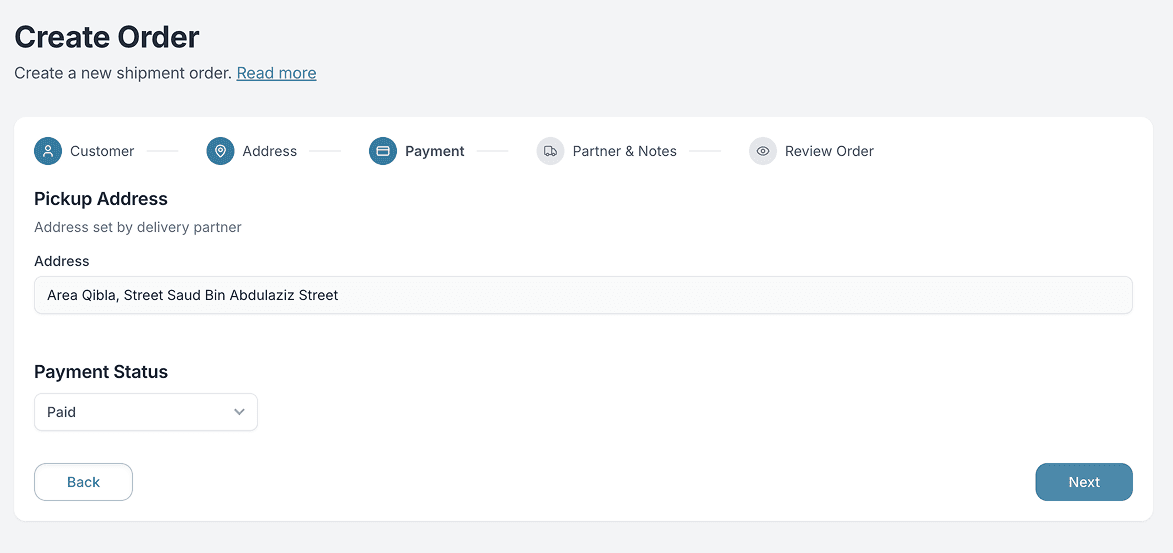The image size is (1173, 553).
Task: Open the Payment Status dropdown showing Paid
Action: [146, 412]
